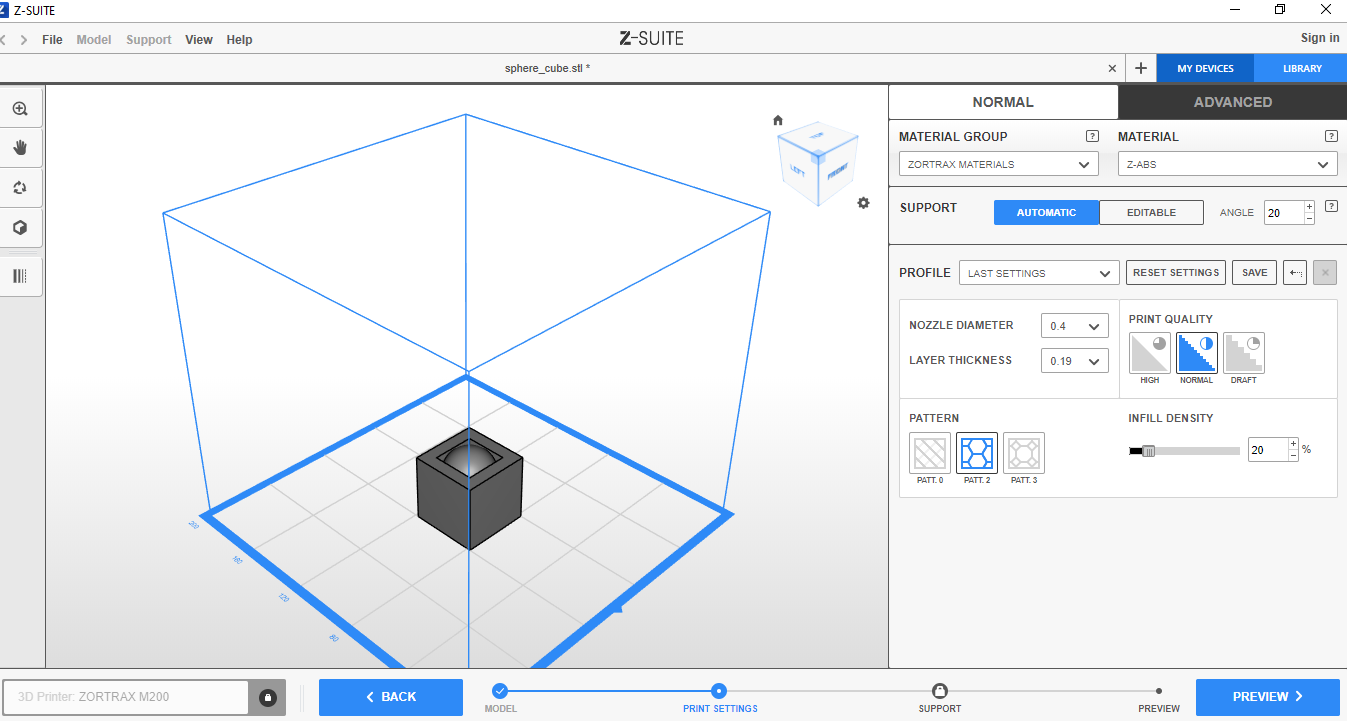Activate the Pan hand tool
This screenshot has width=1347, height=721.
[20, 148]
